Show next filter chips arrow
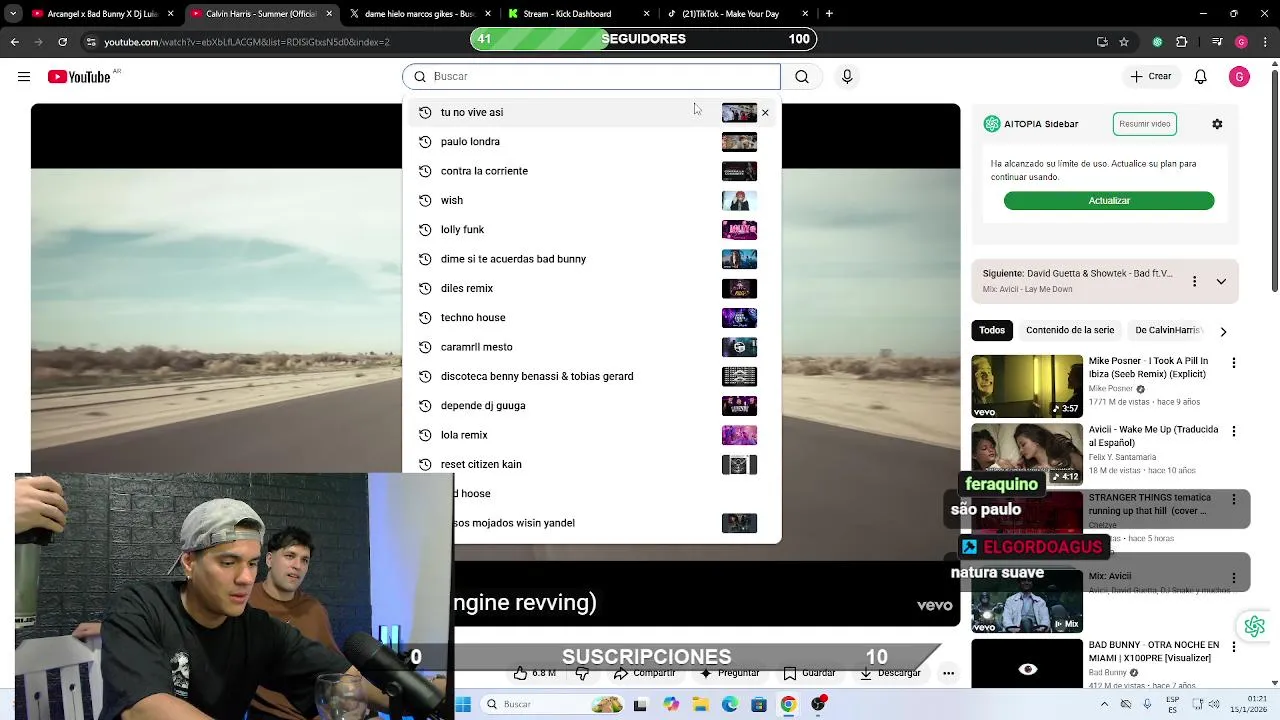This screenshot has width=1280, height=720. [x=1223, y=331]
